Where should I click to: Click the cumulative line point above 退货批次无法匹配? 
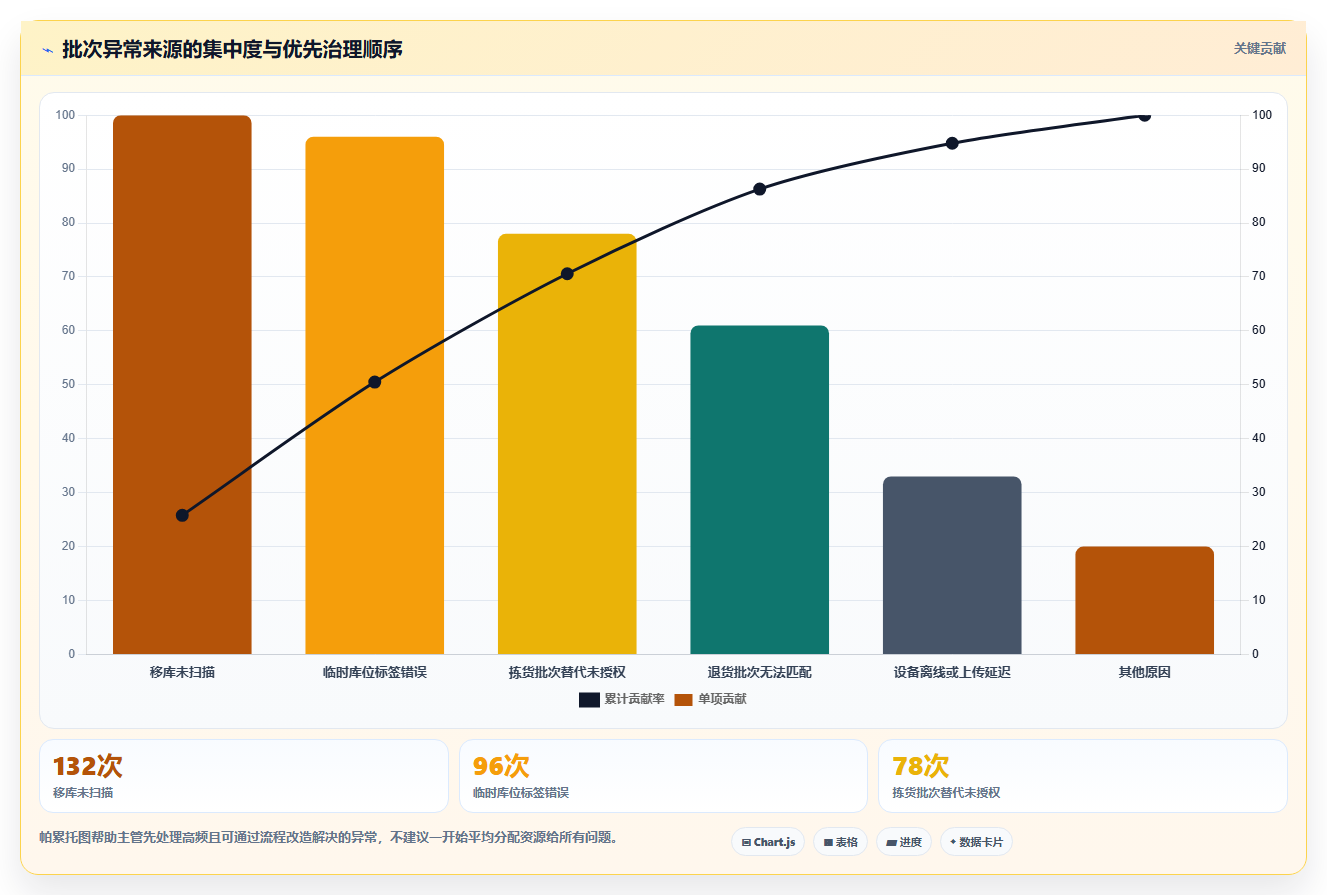pyautogui.click(x=760, y=189)
